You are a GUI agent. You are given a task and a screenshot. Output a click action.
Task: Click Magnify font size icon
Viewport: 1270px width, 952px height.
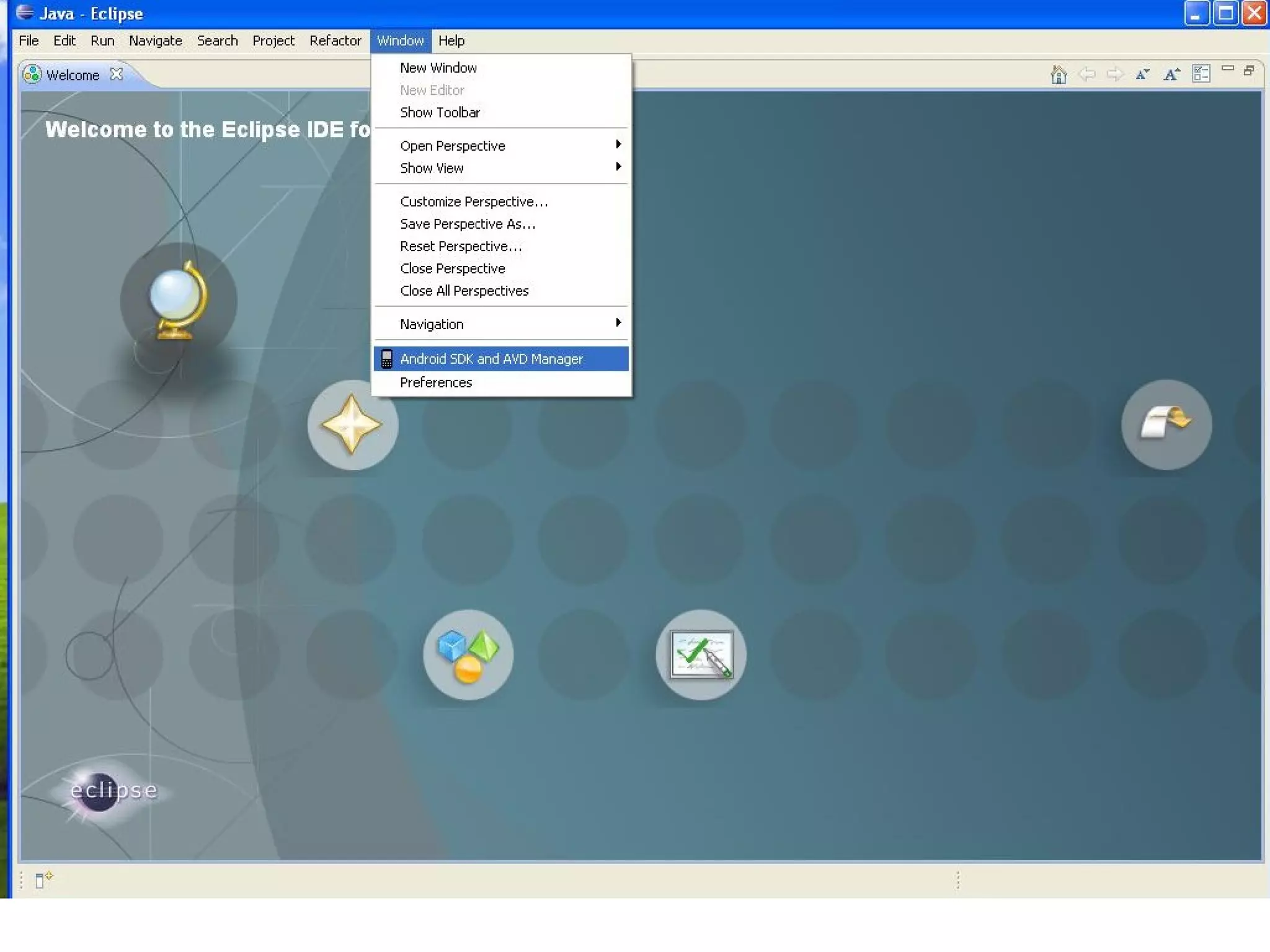[1171, 74]
